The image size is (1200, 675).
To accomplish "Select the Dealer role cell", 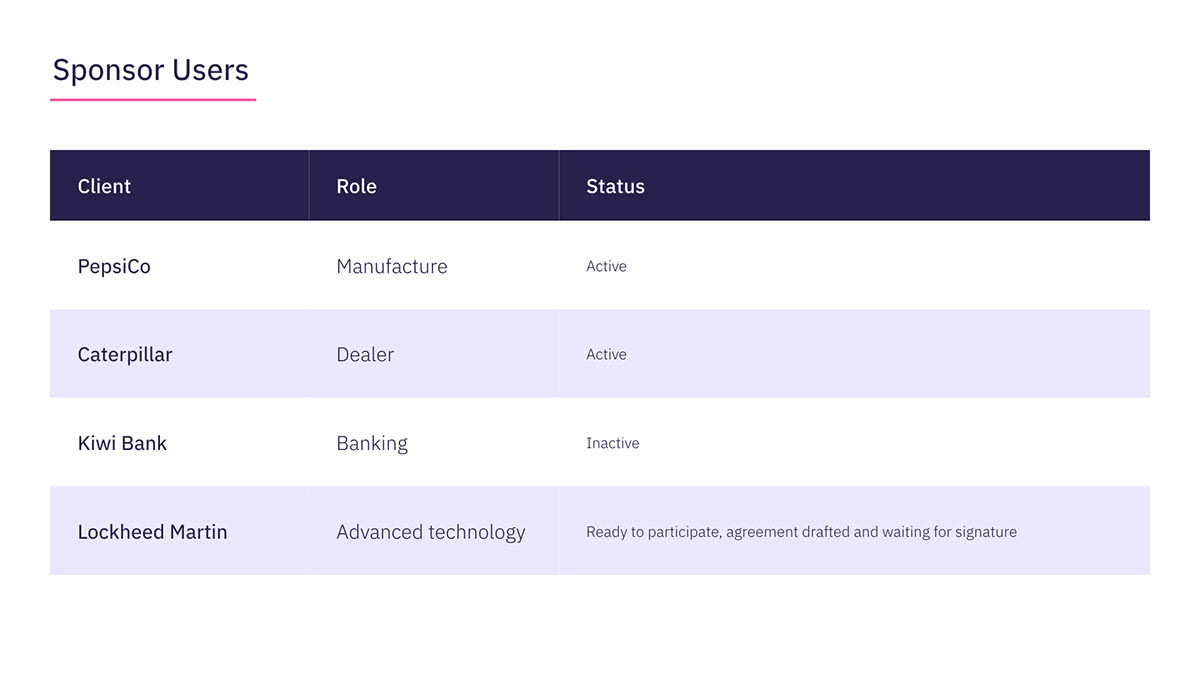I will (365, 354).
